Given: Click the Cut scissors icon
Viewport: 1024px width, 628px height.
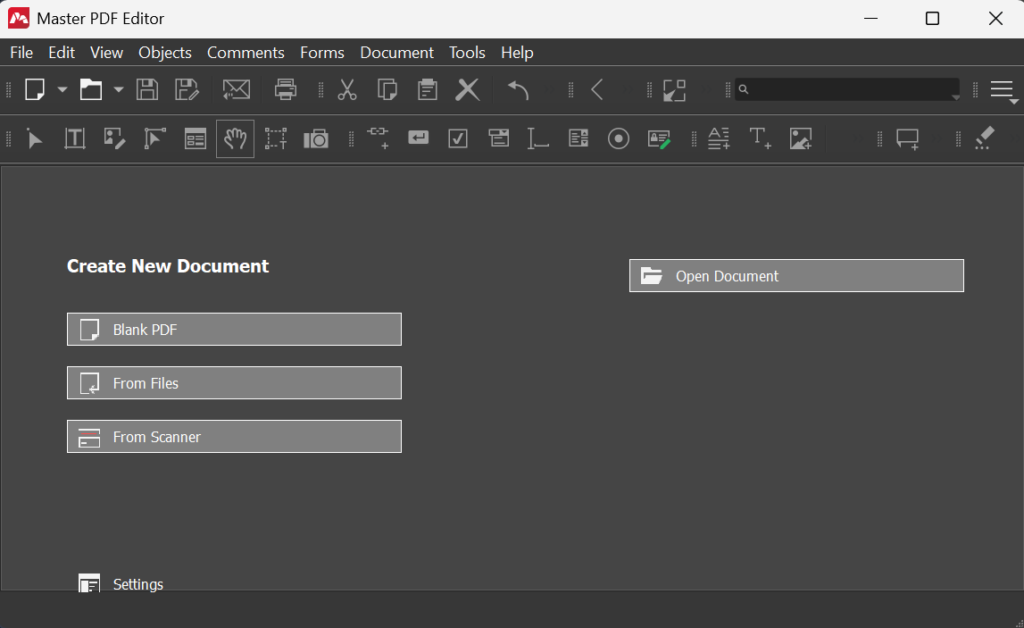Looking at the screenshot, I should click(347, 89).
